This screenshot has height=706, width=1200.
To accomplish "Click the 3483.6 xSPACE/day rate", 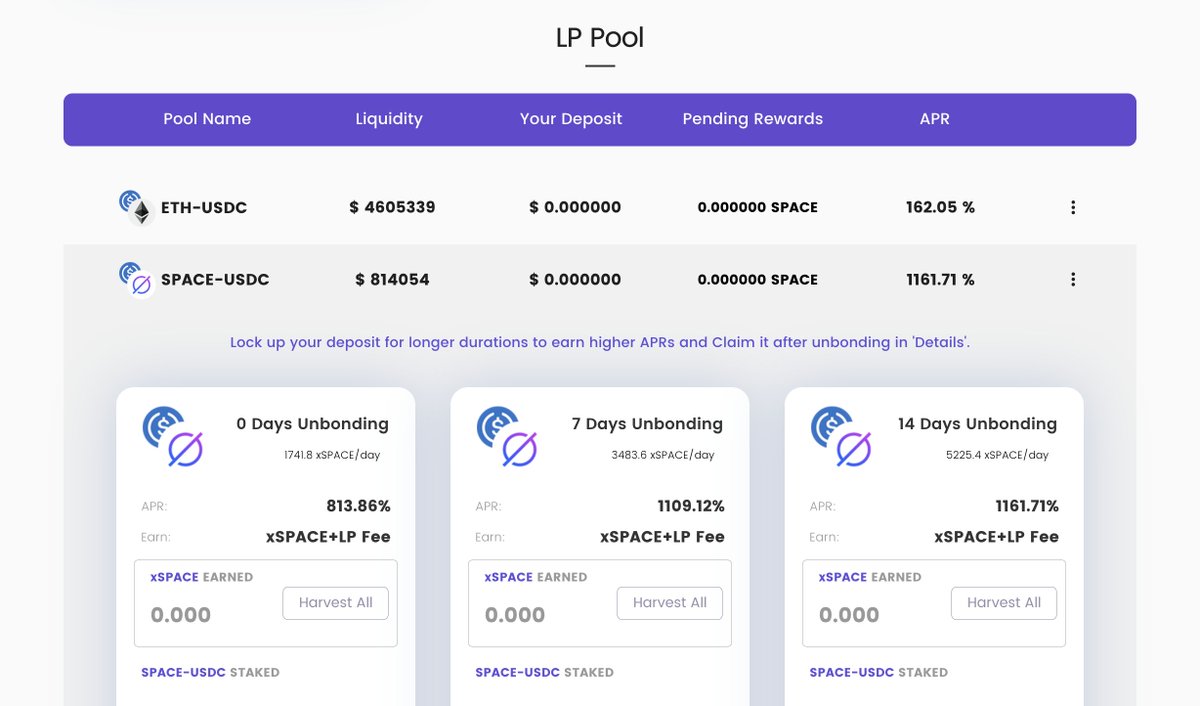I will [x=663, y=455].
